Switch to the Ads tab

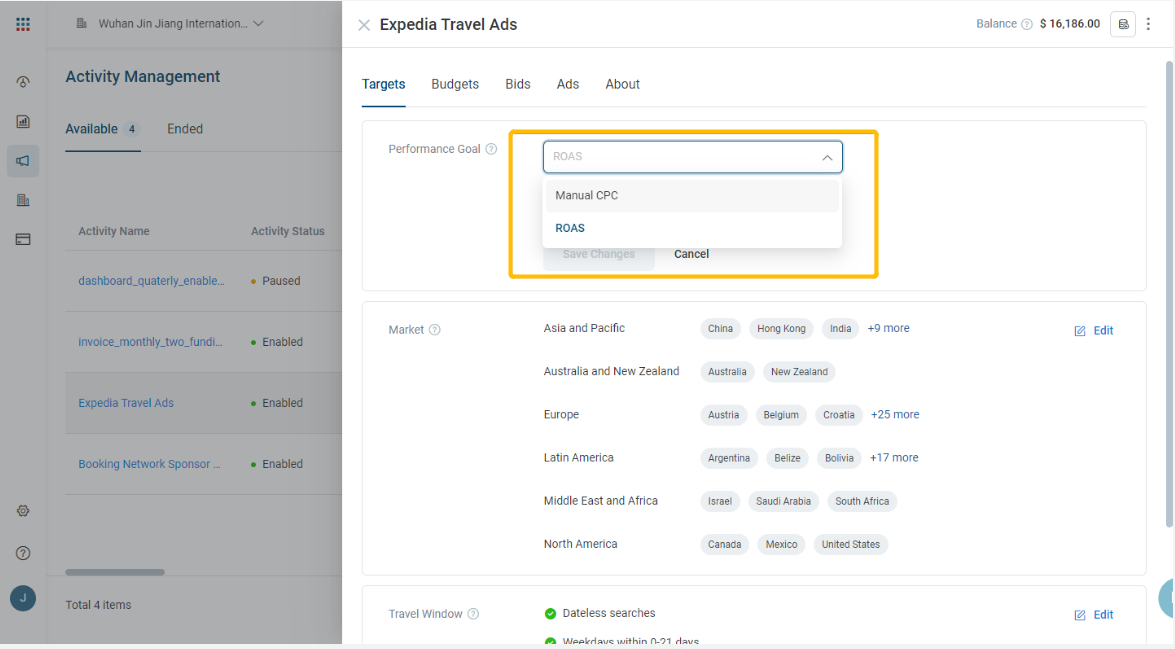tap(568, 84)
